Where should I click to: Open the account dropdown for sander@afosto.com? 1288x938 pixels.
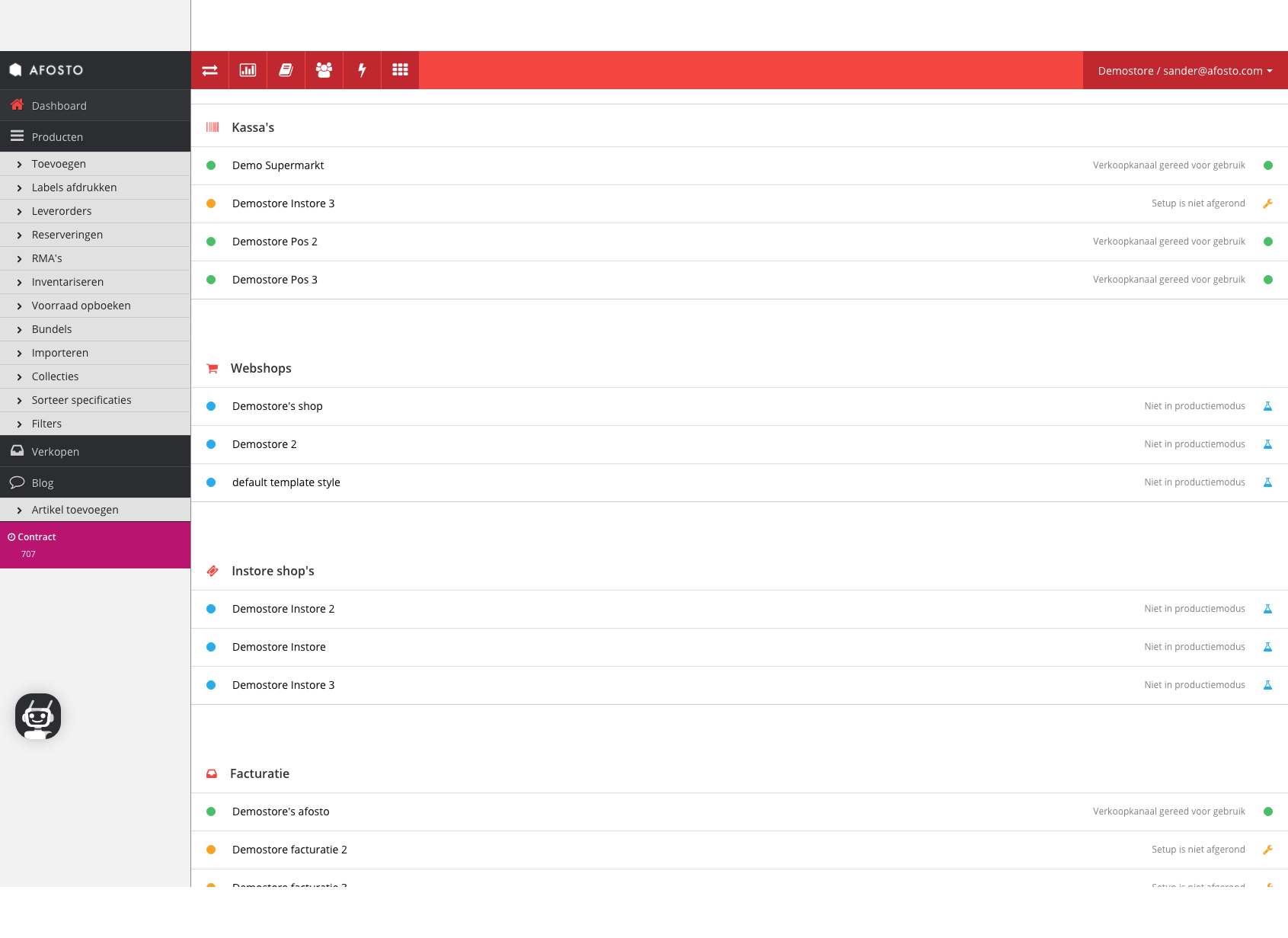1184,70
